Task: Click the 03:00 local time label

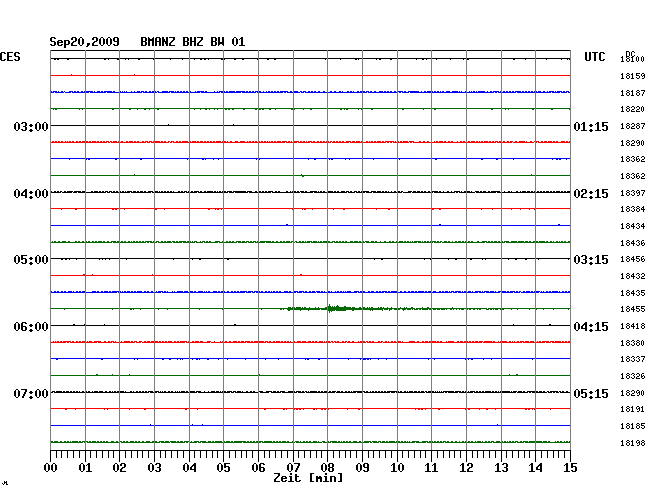Action: tap(31, 126)
